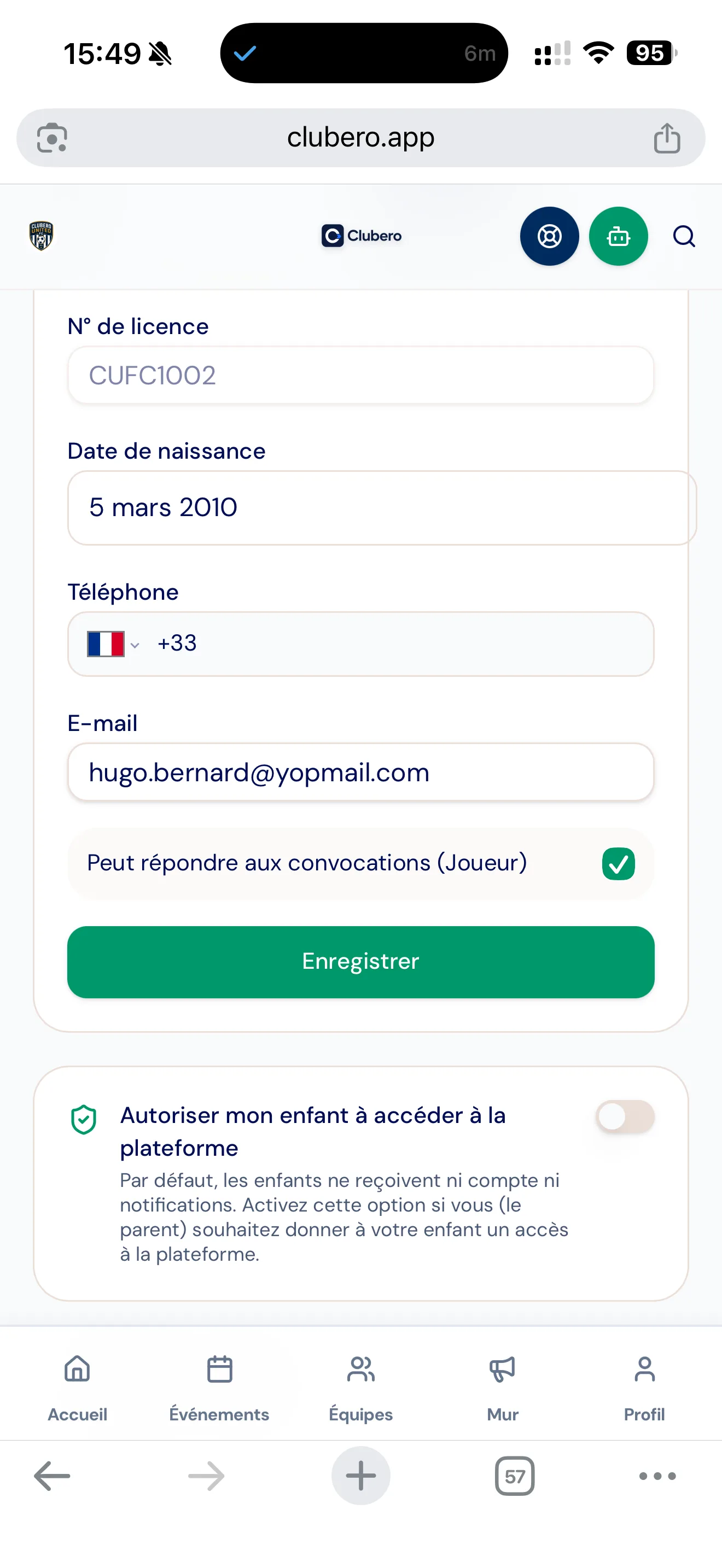Tap the club crest logo

click(41, 236)
